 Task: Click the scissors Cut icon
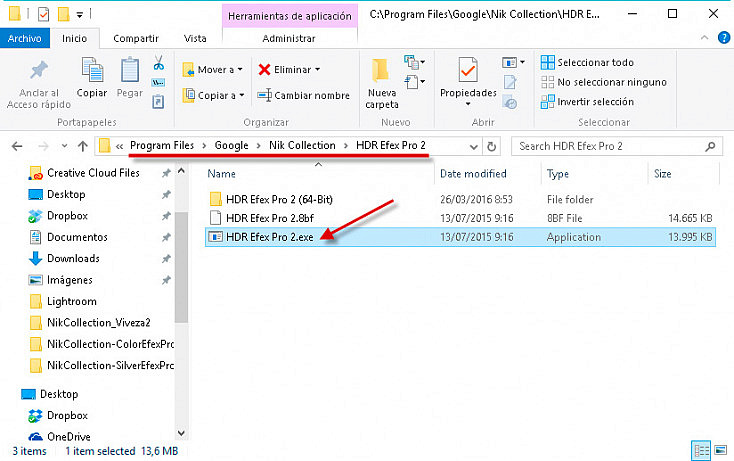click(159, 63)
